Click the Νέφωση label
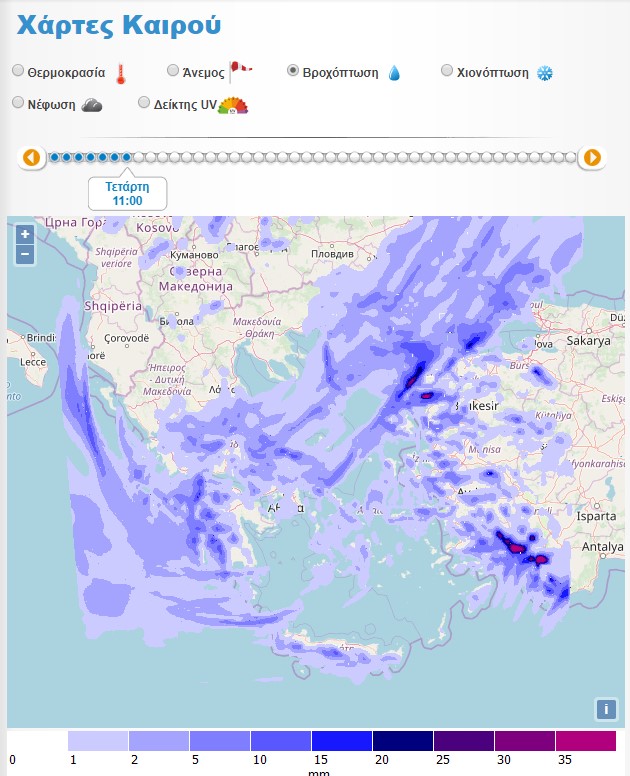 tap(51, 105)
